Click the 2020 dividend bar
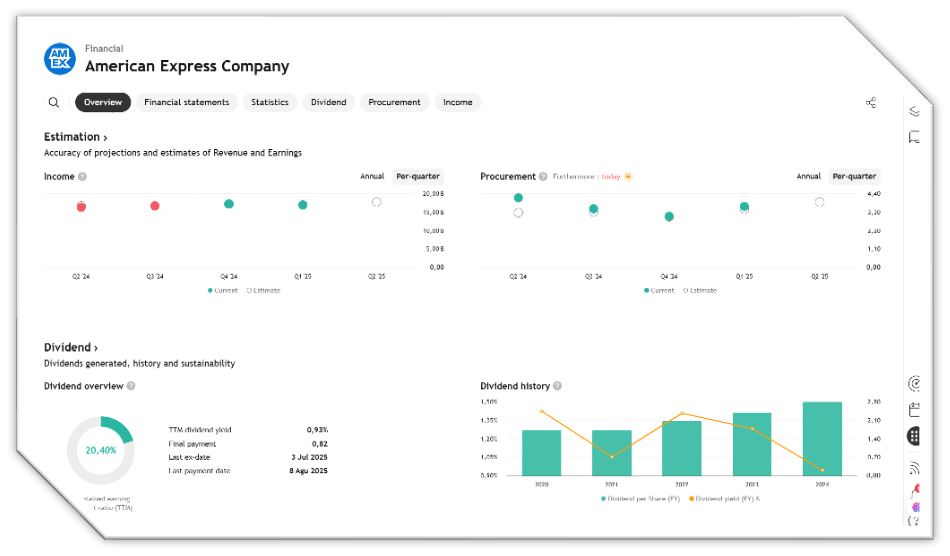The image size is (950, 556). 542,453
